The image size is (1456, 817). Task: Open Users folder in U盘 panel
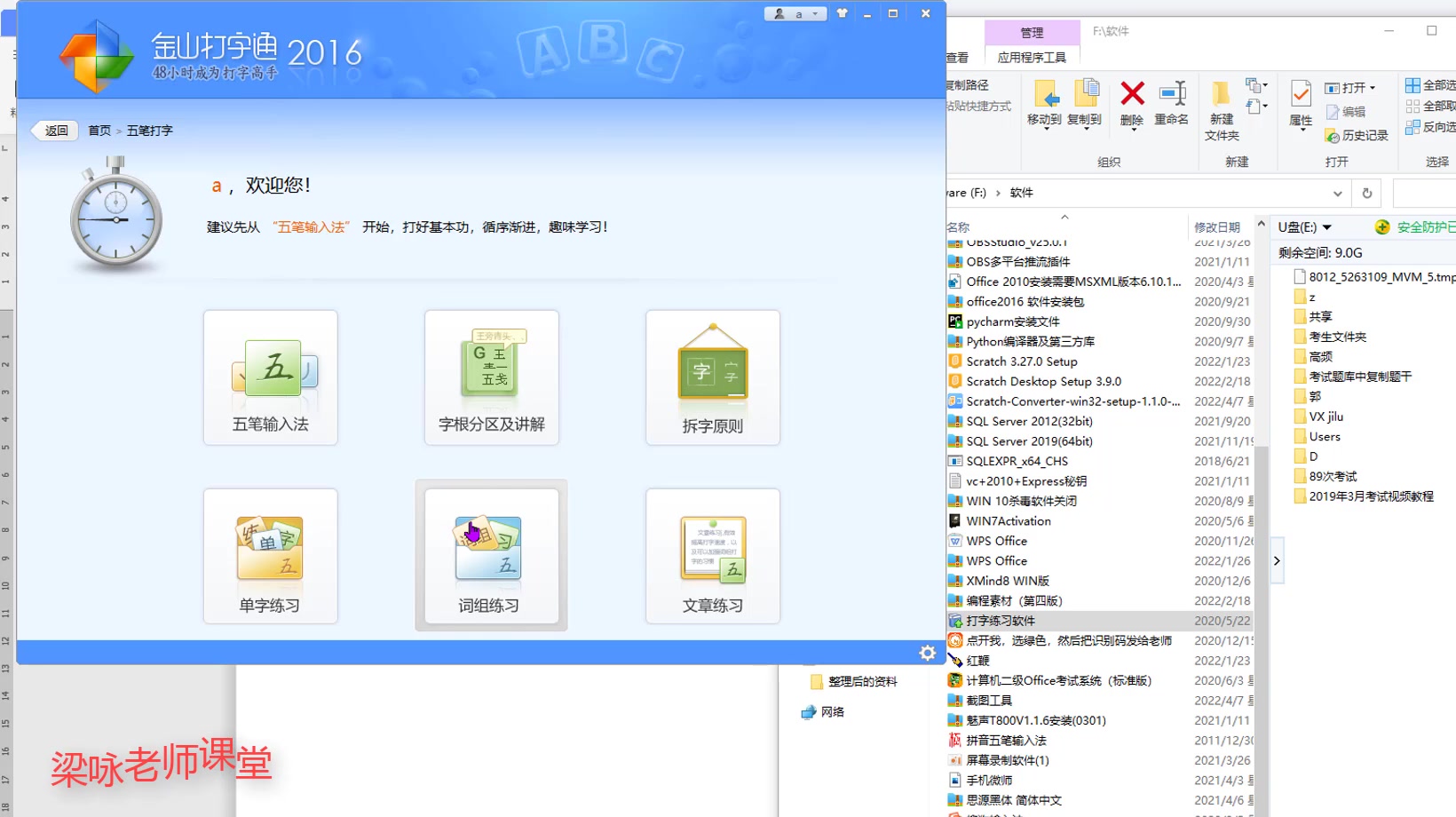tap(1318, 437)
